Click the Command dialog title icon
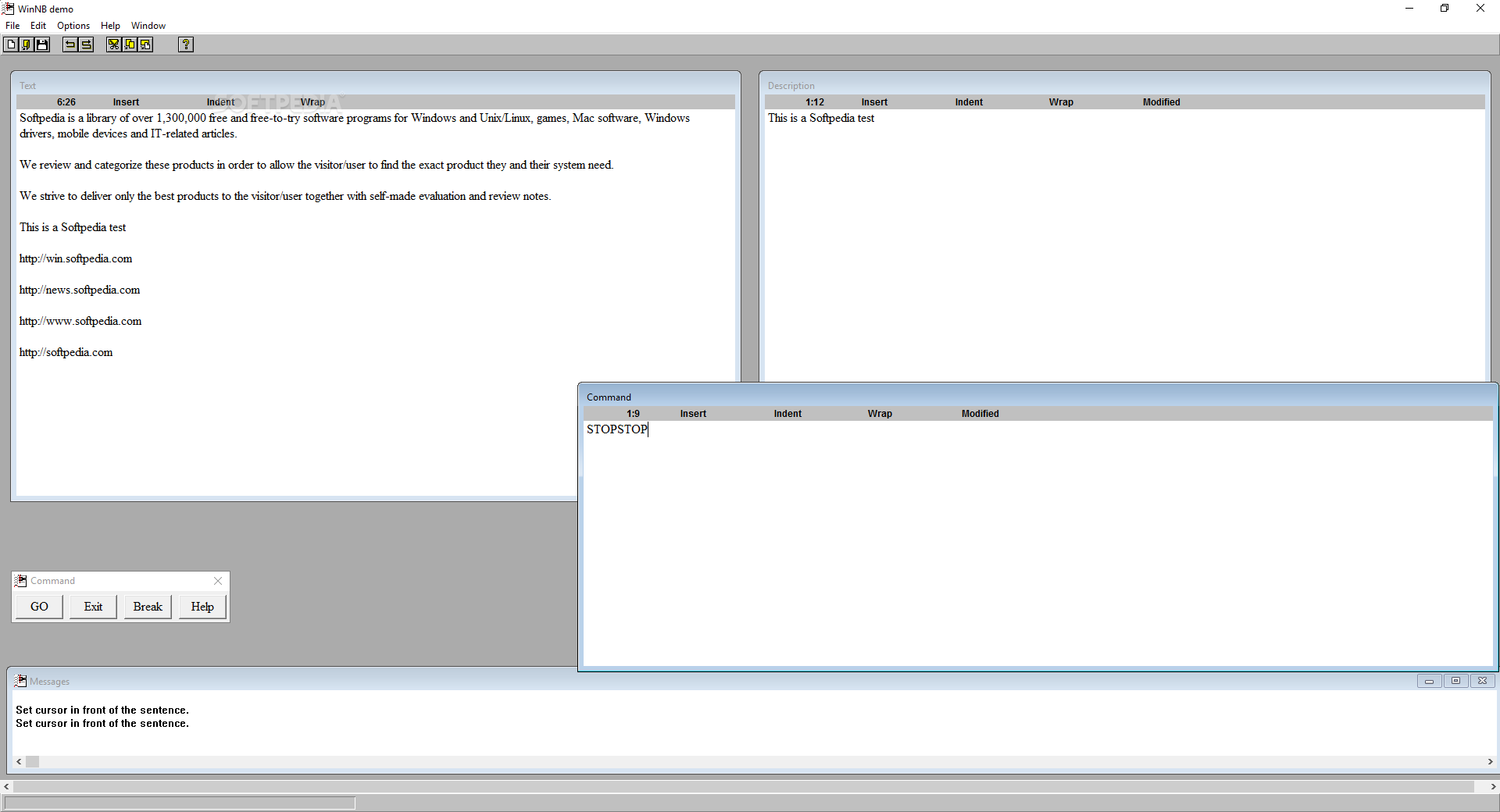The height and width of the screenshot is (812, 1500). coord(21,581)
